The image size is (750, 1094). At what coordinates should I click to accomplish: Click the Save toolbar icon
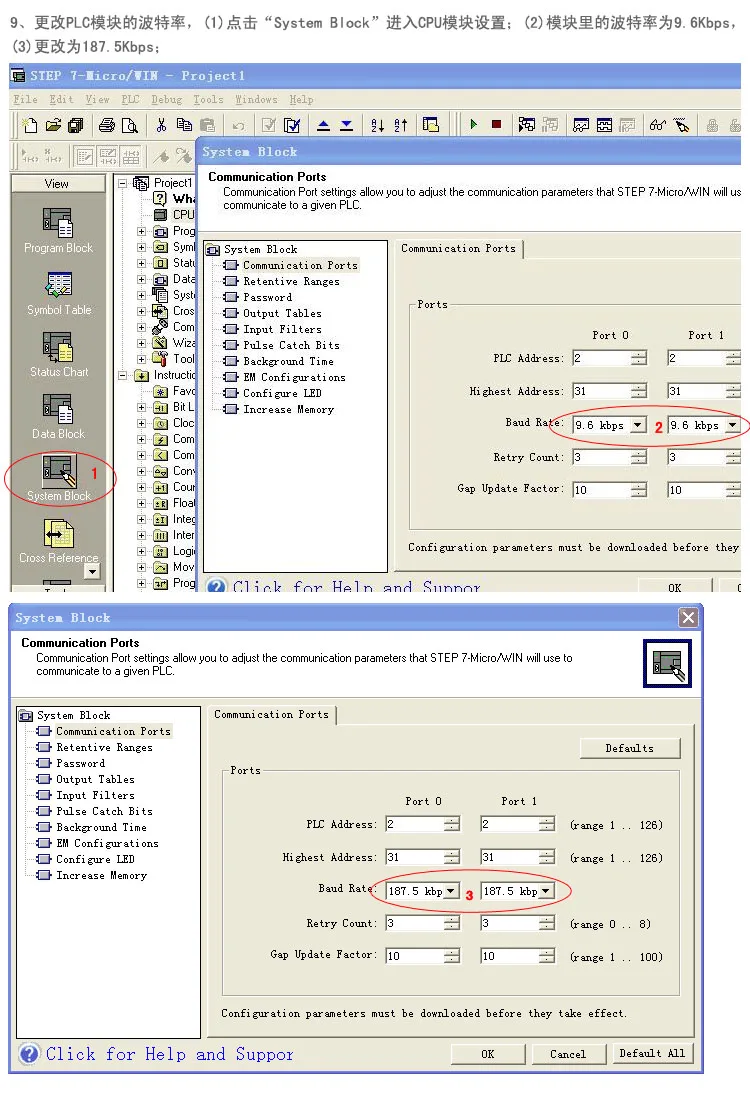75,126
